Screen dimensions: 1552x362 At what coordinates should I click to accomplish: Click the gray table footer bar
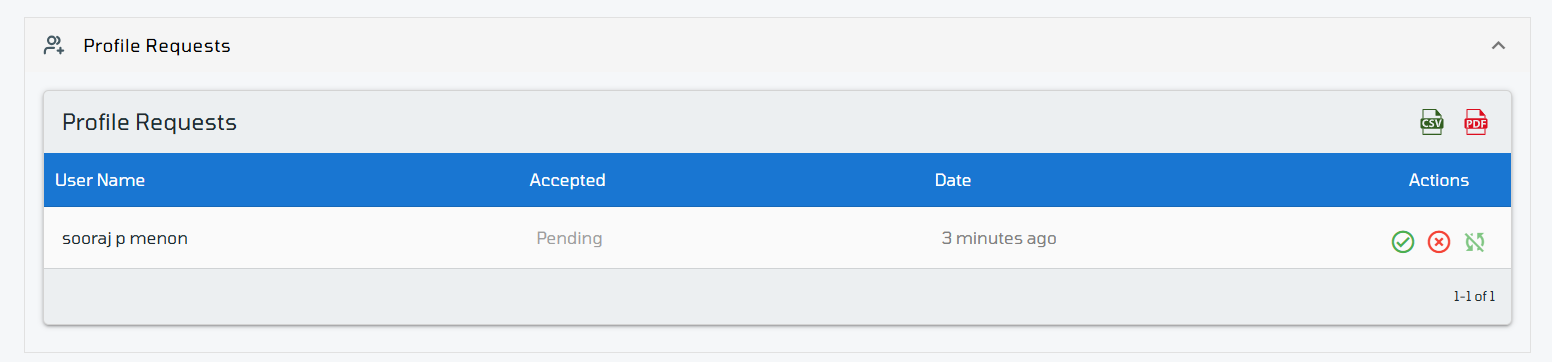[777, 296]
